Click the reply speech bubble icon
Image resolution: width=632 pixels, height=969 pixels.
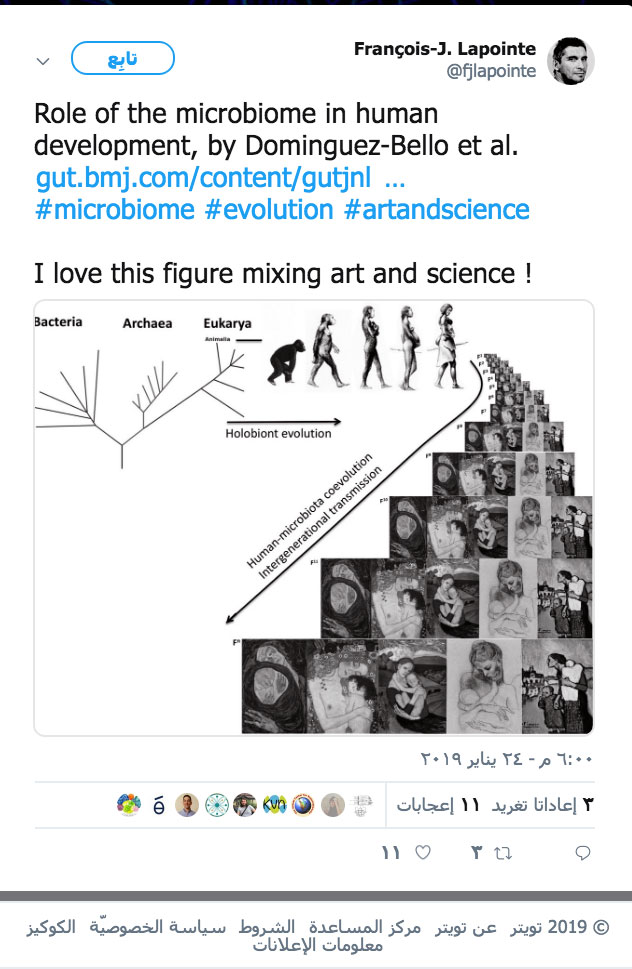pos(583,853)
